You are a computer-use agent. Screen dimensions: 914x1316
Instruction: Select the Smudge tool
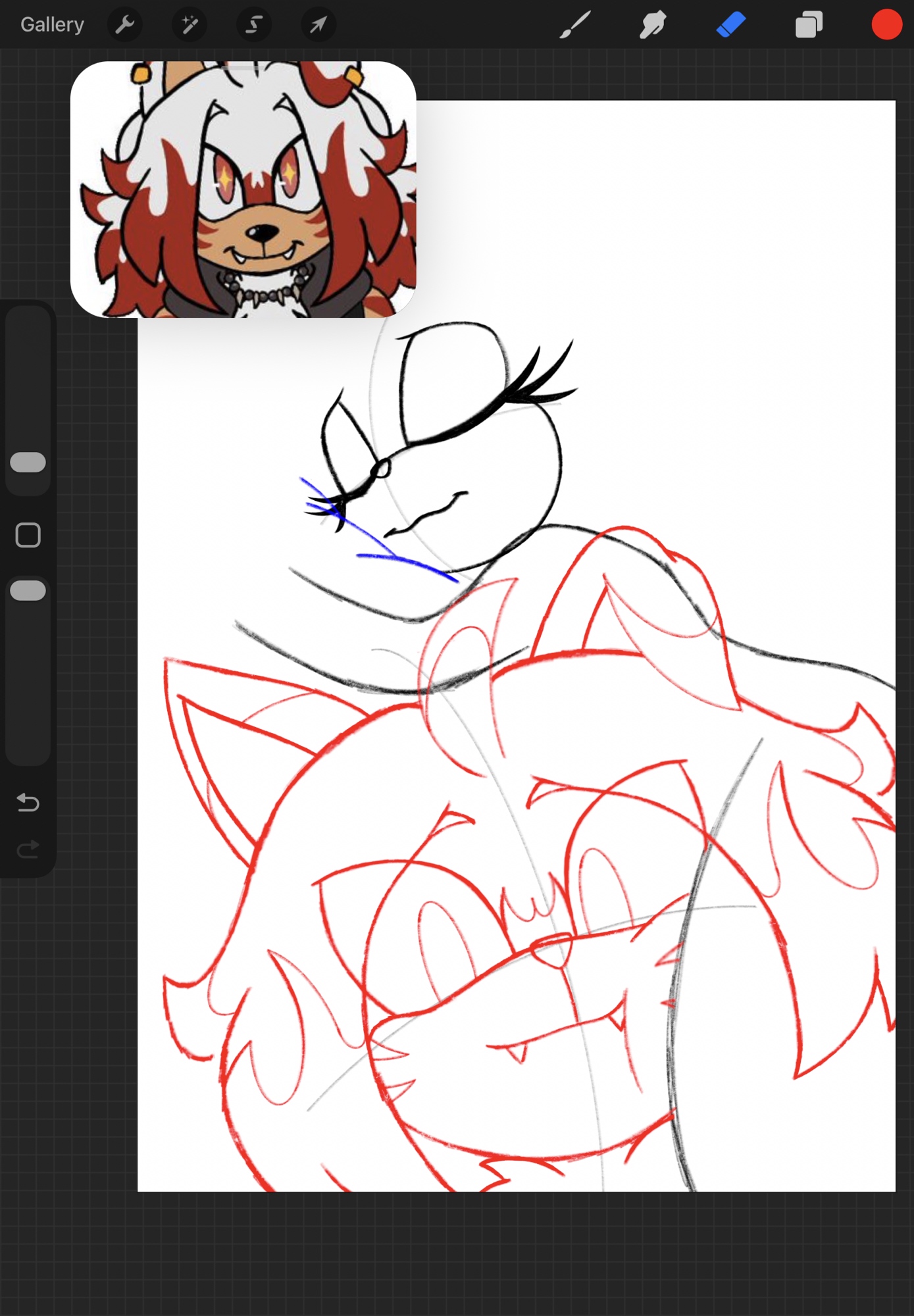[x=652, y=25]
